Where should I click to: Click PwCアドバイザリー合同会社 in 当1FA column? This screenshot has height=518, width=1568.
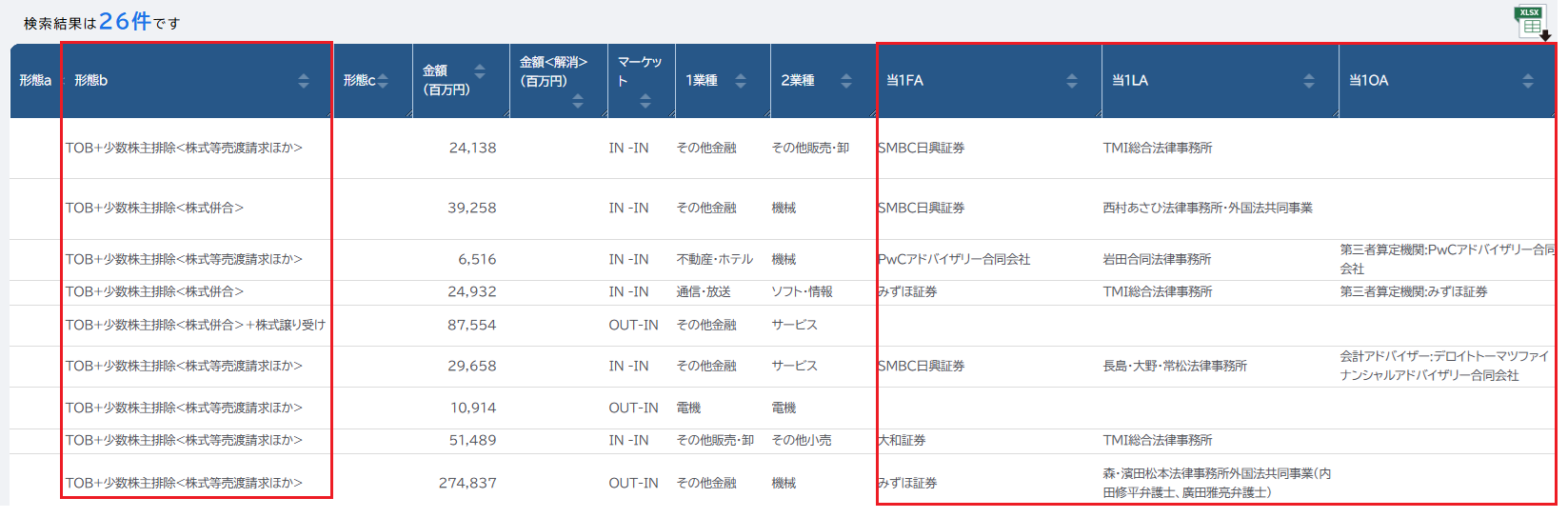pos(954,259)
